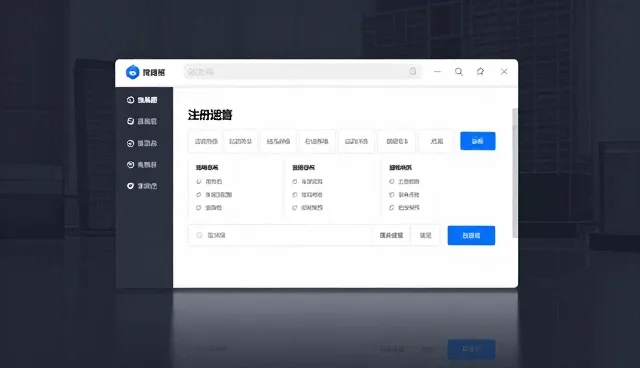640x368 pixels.
Task: Close the window with the X button
Action: [x=504, y=72]
